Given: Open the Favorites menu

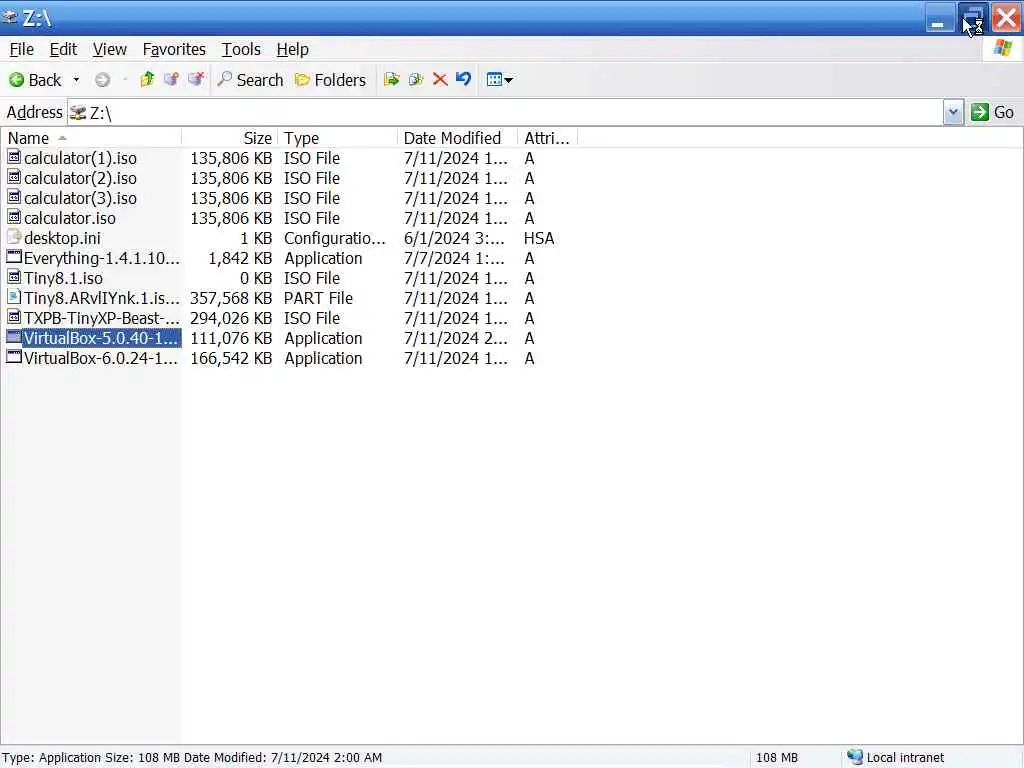Looking at the screenshot, I should [x=174, y=50].
